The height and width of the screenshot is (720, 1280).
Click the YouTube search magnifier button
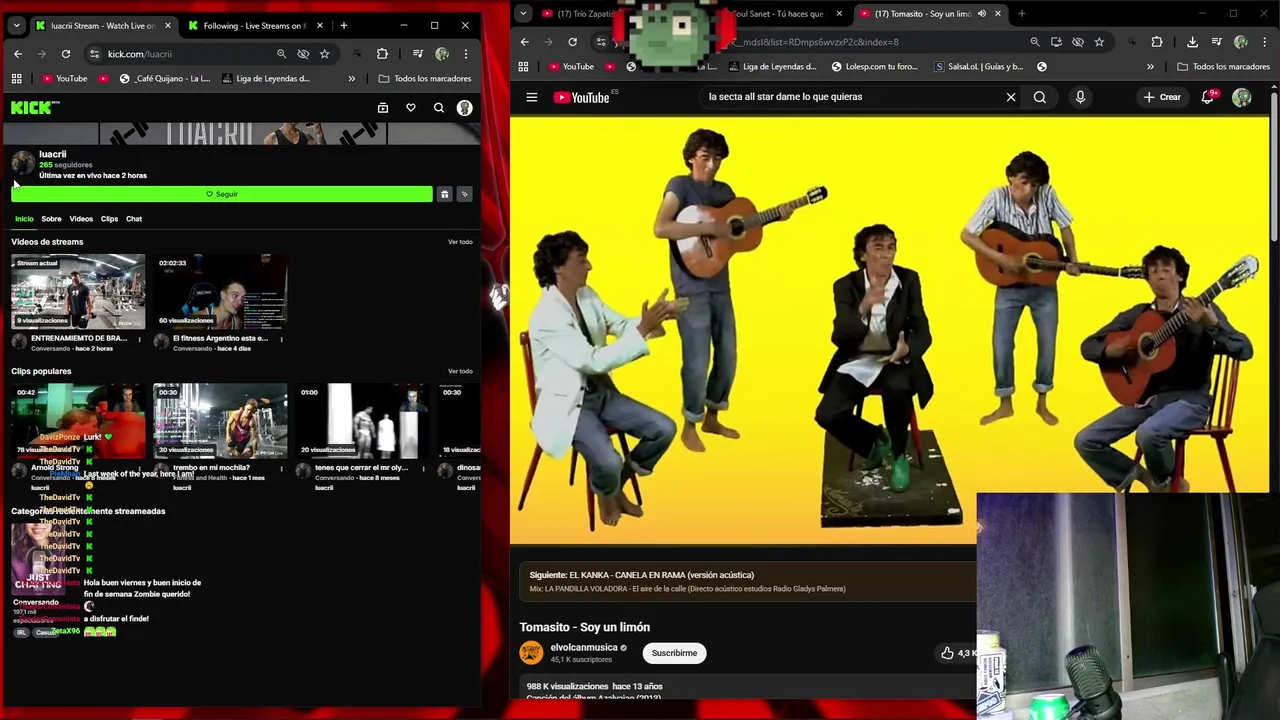pyautogui.click(x=1040, y=97)
